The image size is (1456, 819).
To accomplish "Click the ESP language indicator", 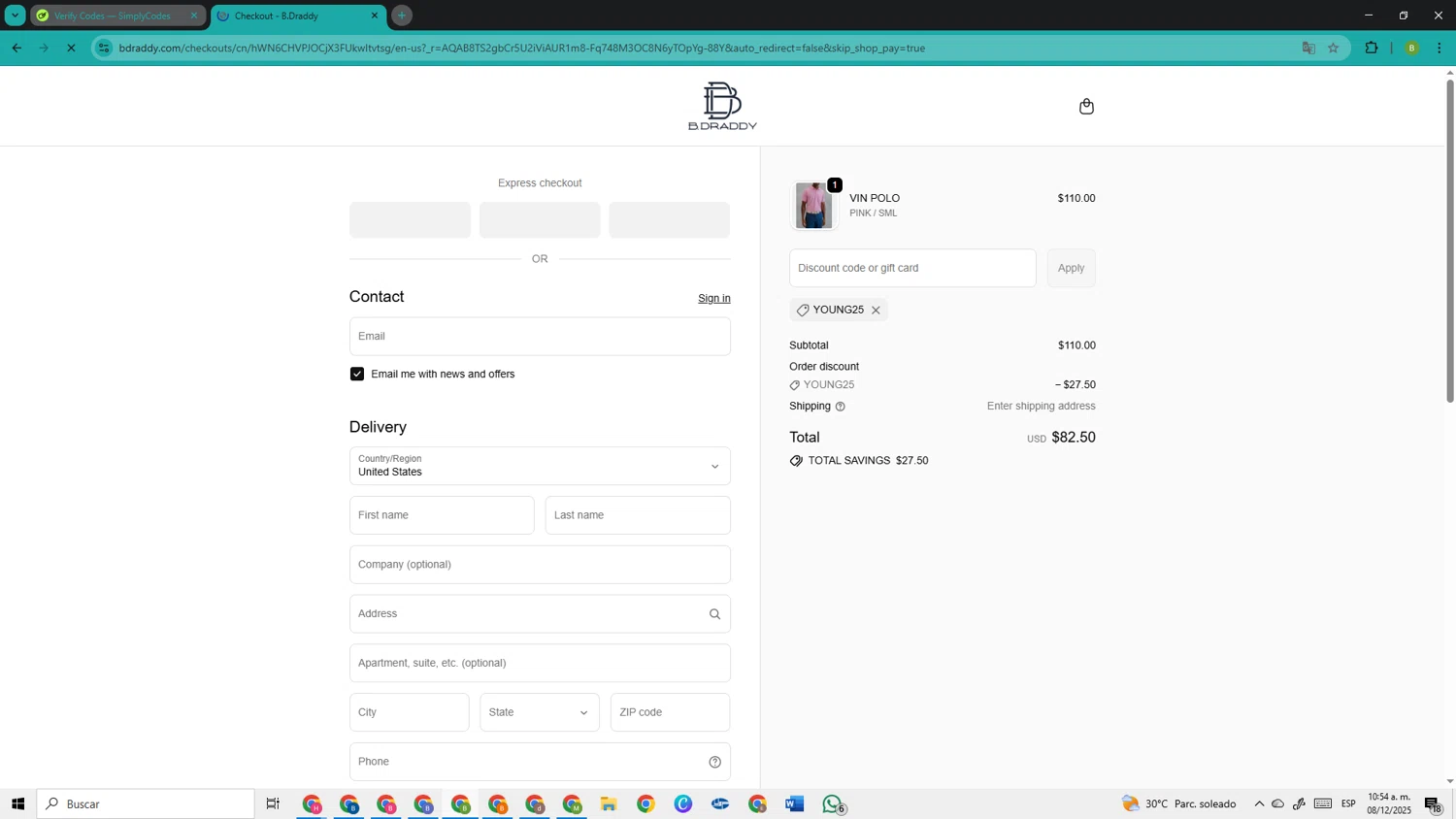I will point(1348,803).
